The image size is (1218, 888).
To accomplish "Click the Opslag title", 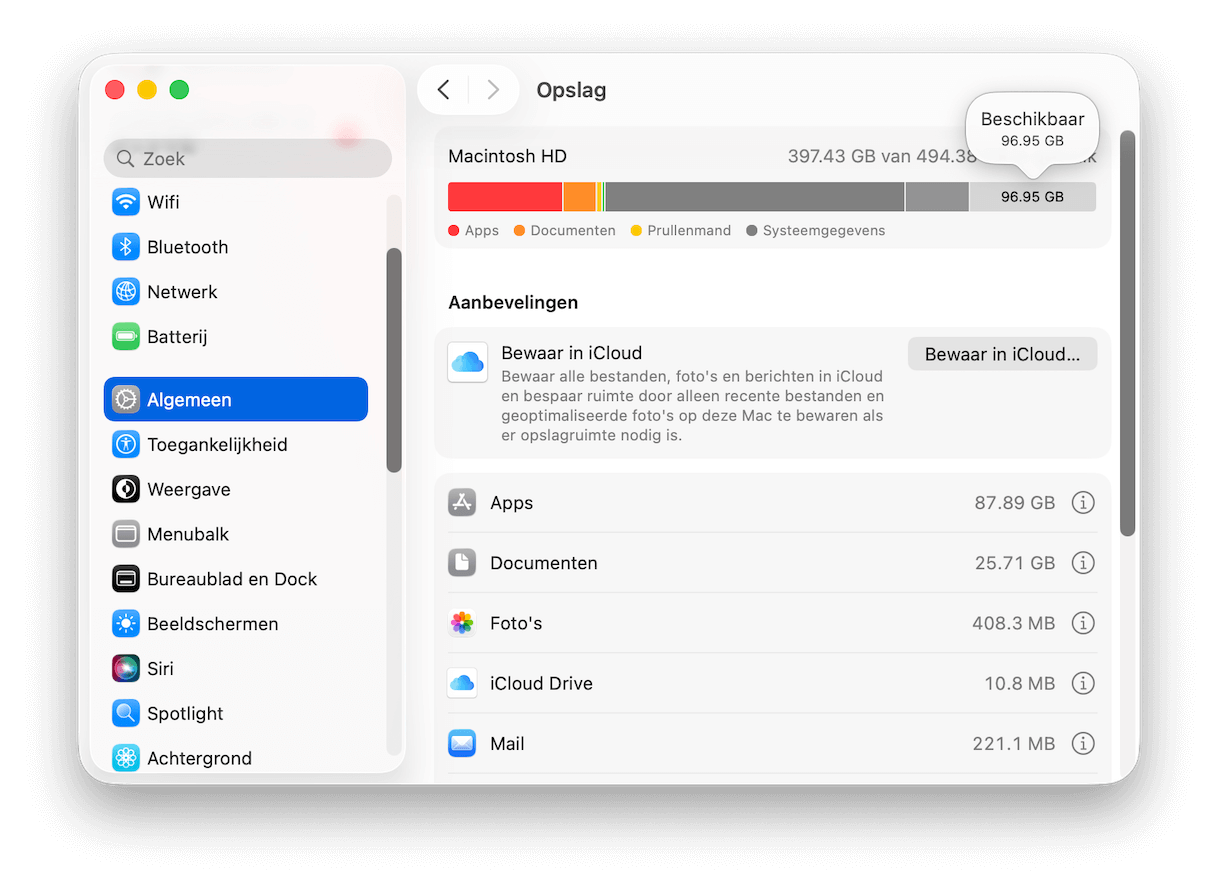I will [572, 91].
